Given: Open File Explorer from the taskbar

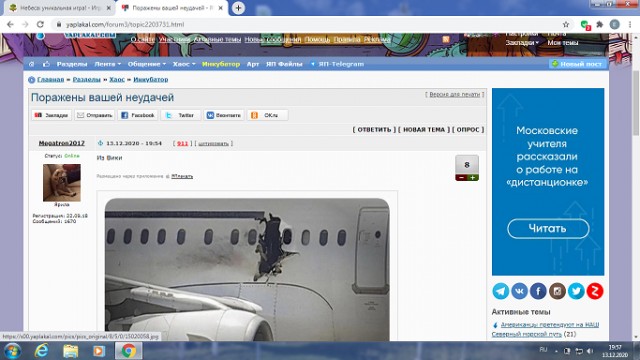Looking at the screenshot, I should tap(70, 351).
